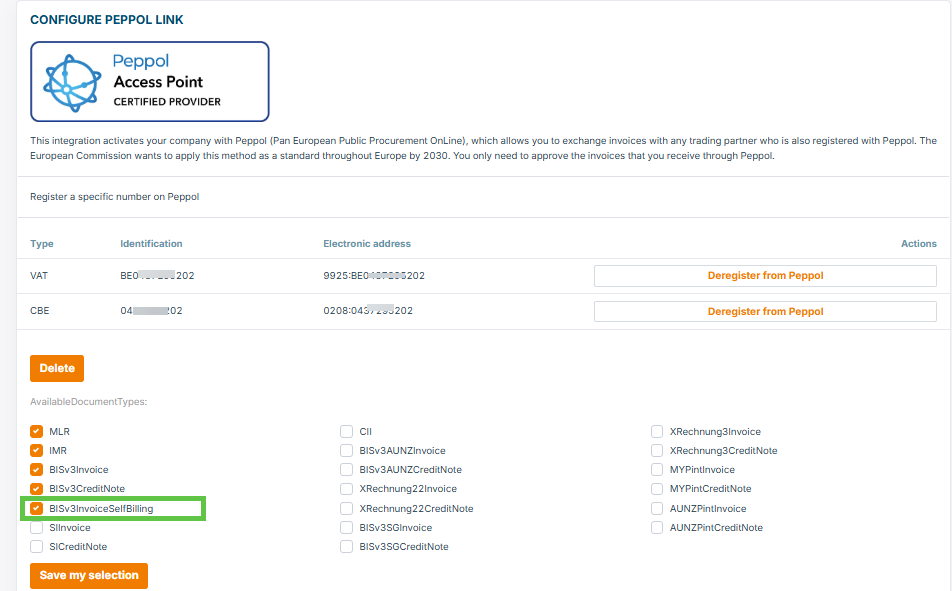
Task: Click the Type column header
Action: (42, 244)
